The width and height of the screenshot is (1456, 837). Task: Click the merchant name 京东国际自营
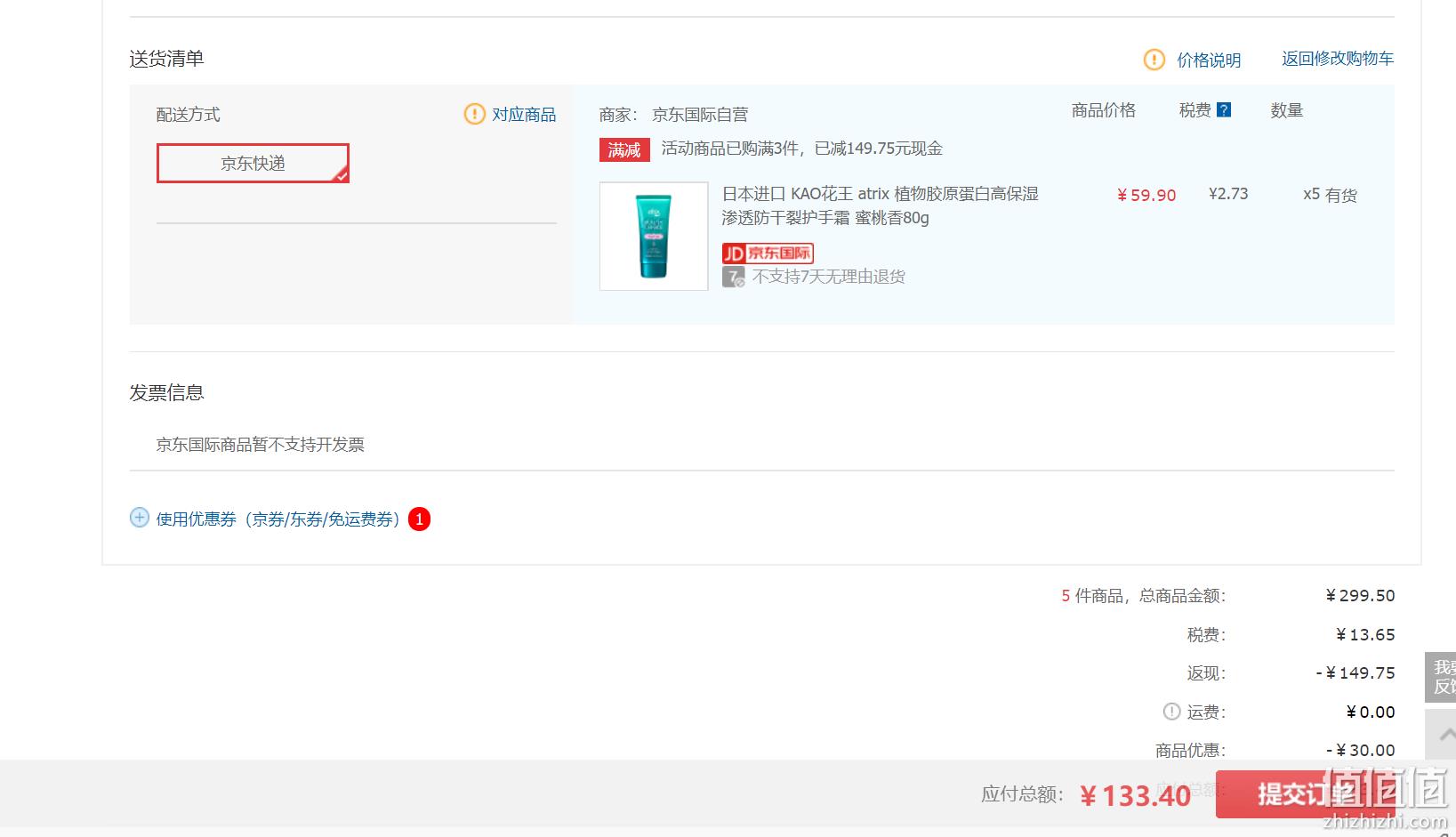[x=700, y=115]
